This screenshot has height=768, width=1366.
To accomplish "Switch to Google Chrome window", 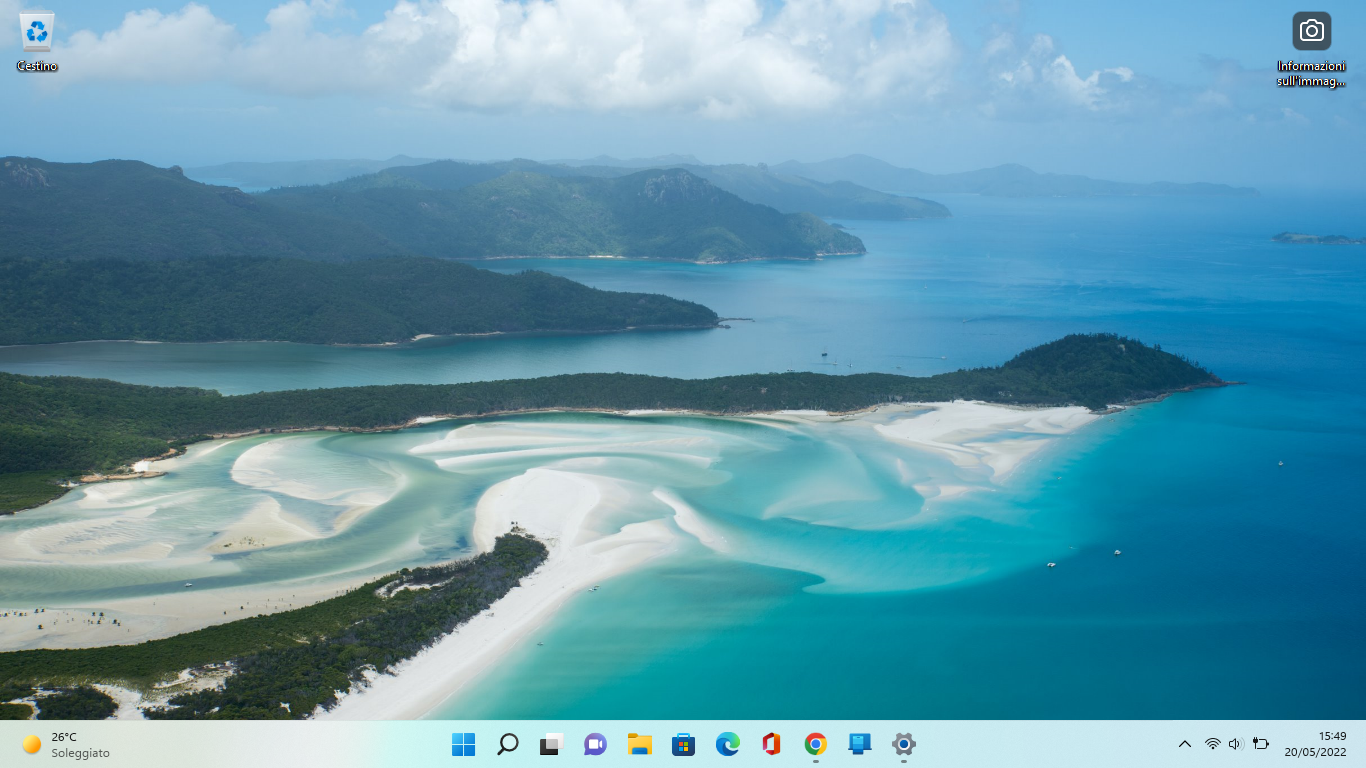I will pos(816,744).
